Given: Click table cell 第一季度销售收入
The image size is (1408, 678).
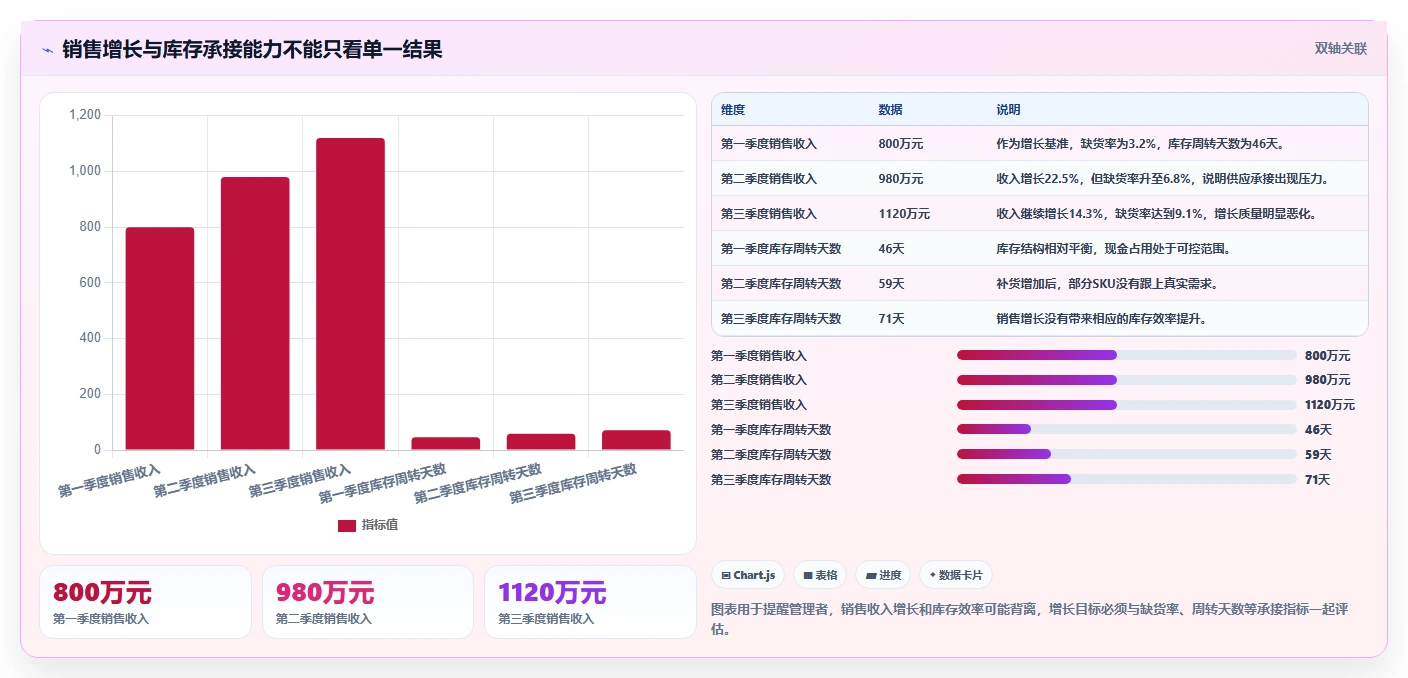Looking at the screenshot, I should tap(769, 144).
